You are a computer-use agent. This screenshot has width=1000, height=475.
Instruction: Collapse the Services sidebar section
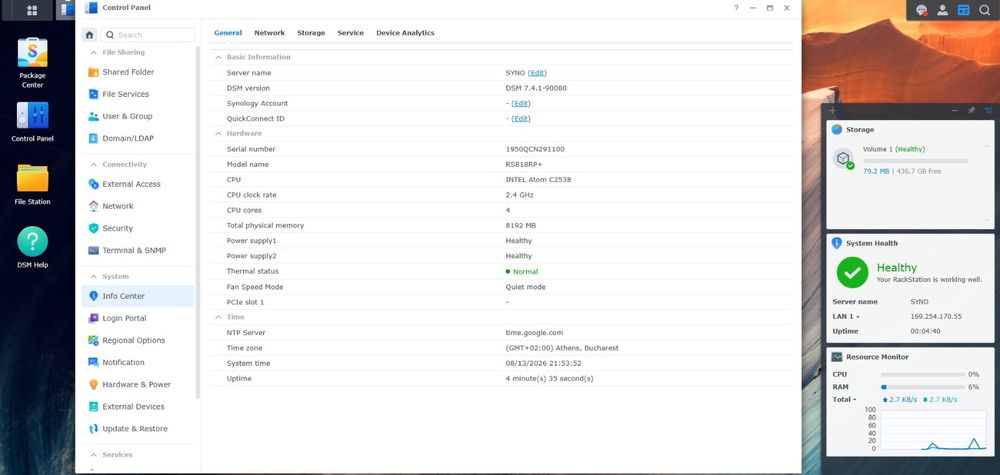(x=94, y=455)
